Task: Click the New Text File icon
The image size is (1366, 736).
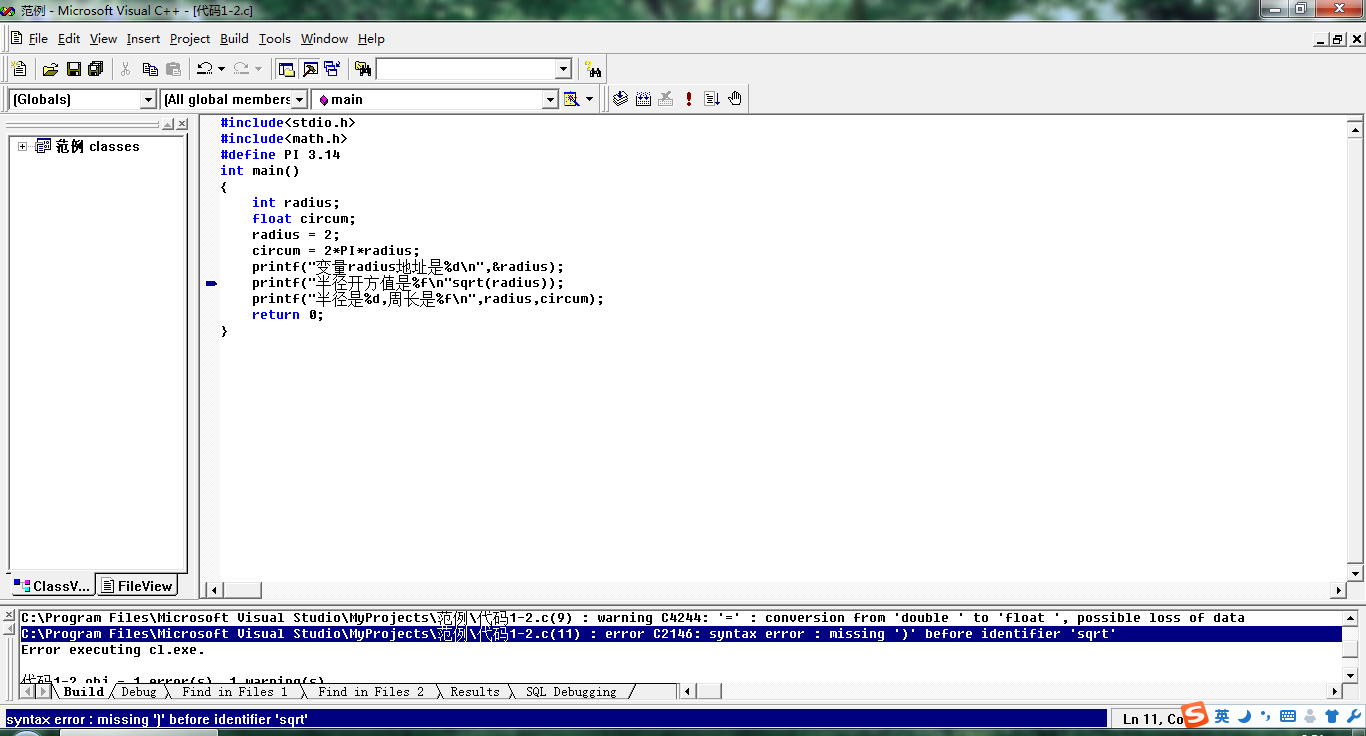Action: 19,69
